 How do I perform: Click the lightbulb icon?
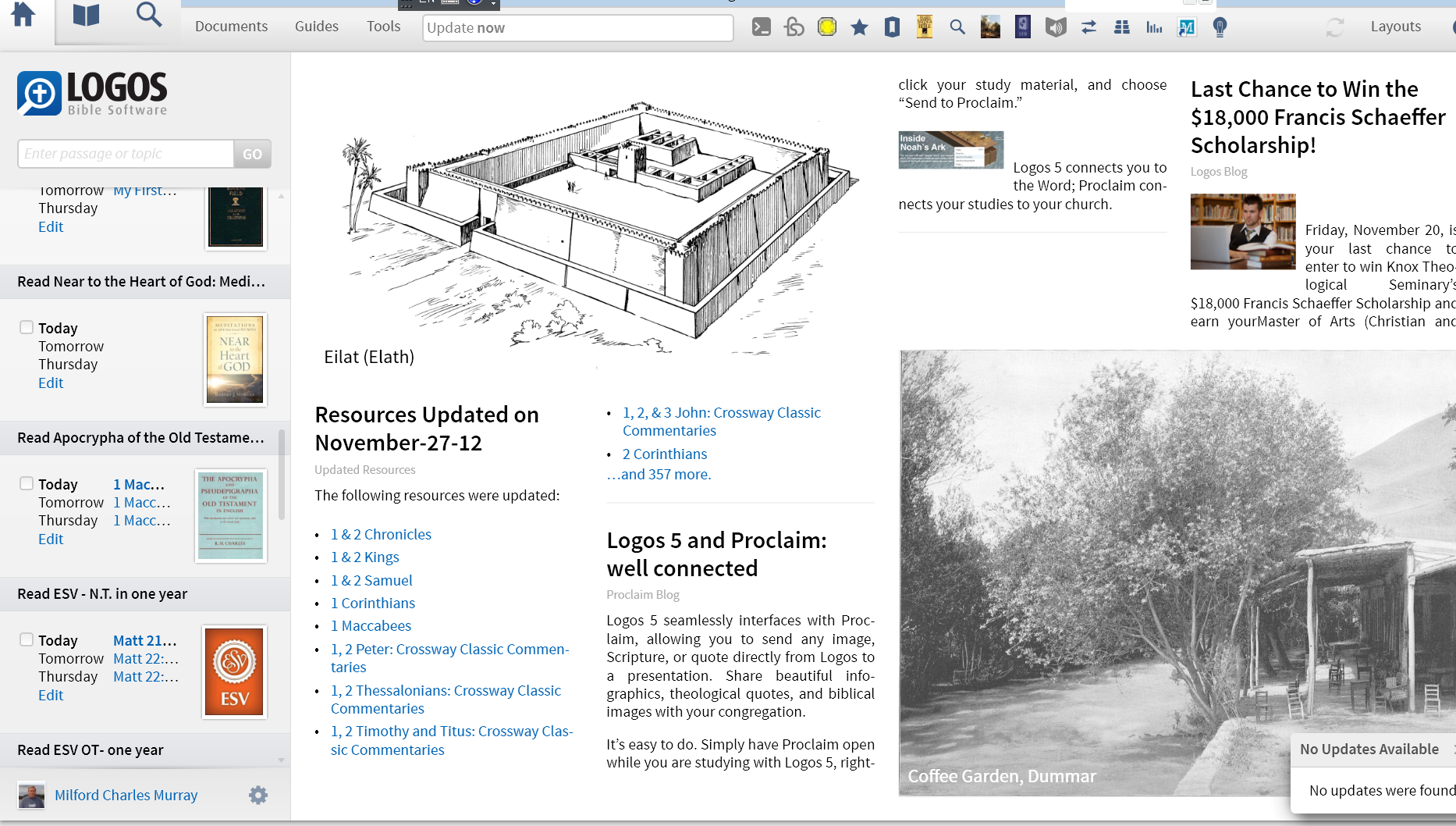pos(1220,27)
